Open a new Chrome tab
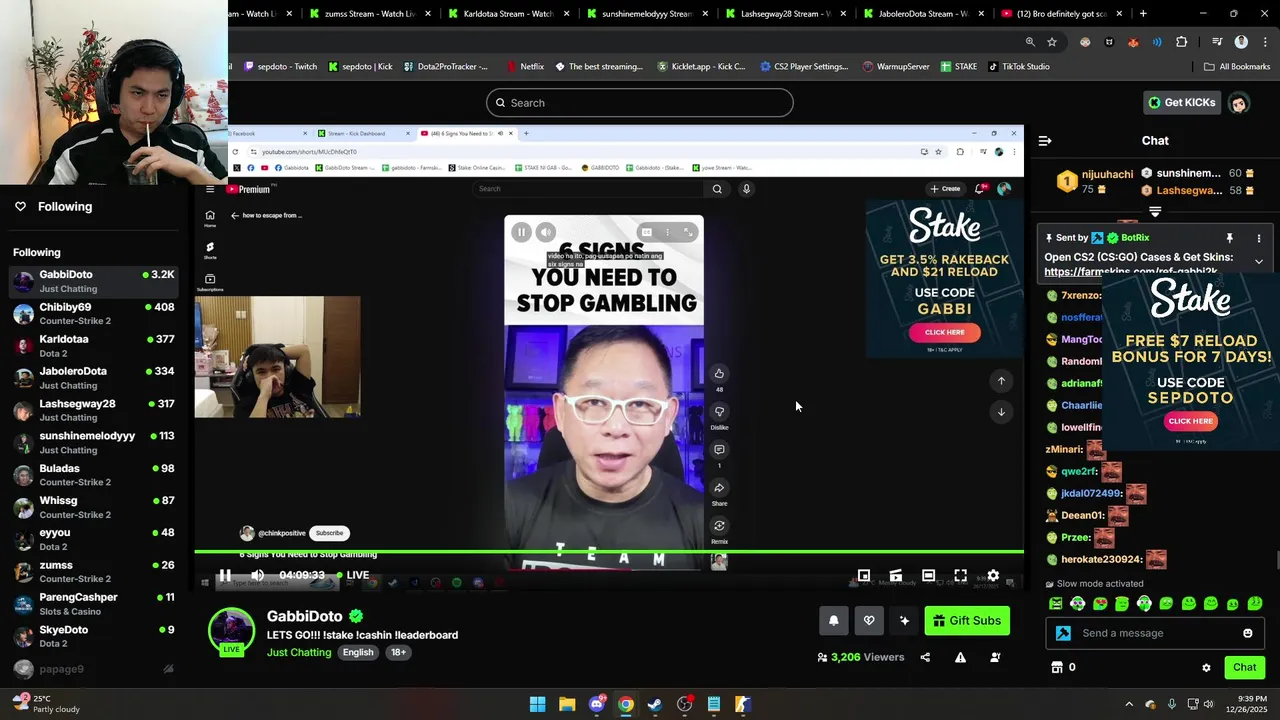This screenshot has height=720, width=1280. [x=1143, y=14]
